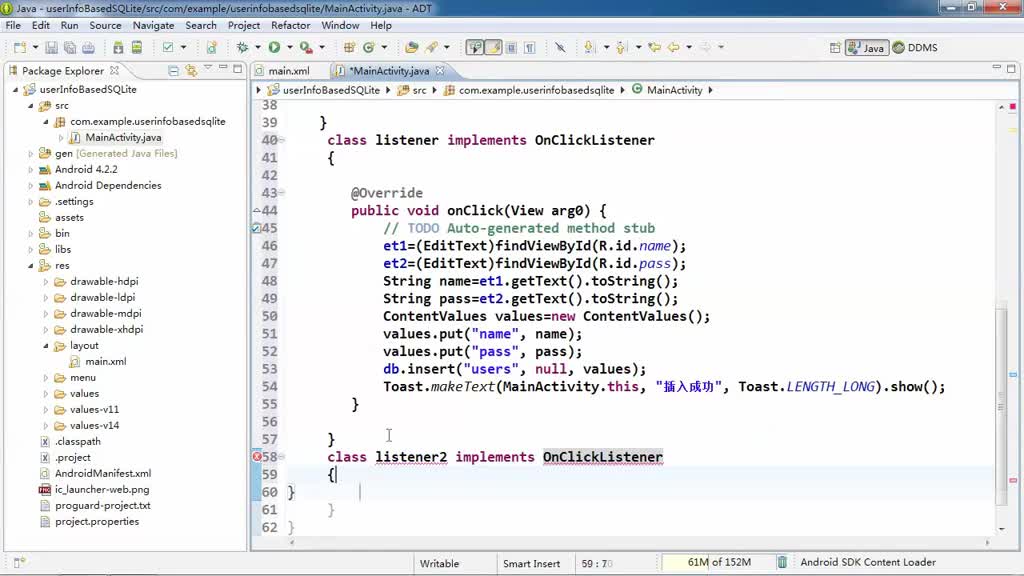
Task: Click the heap memory status bar
Action: [718, 562]
